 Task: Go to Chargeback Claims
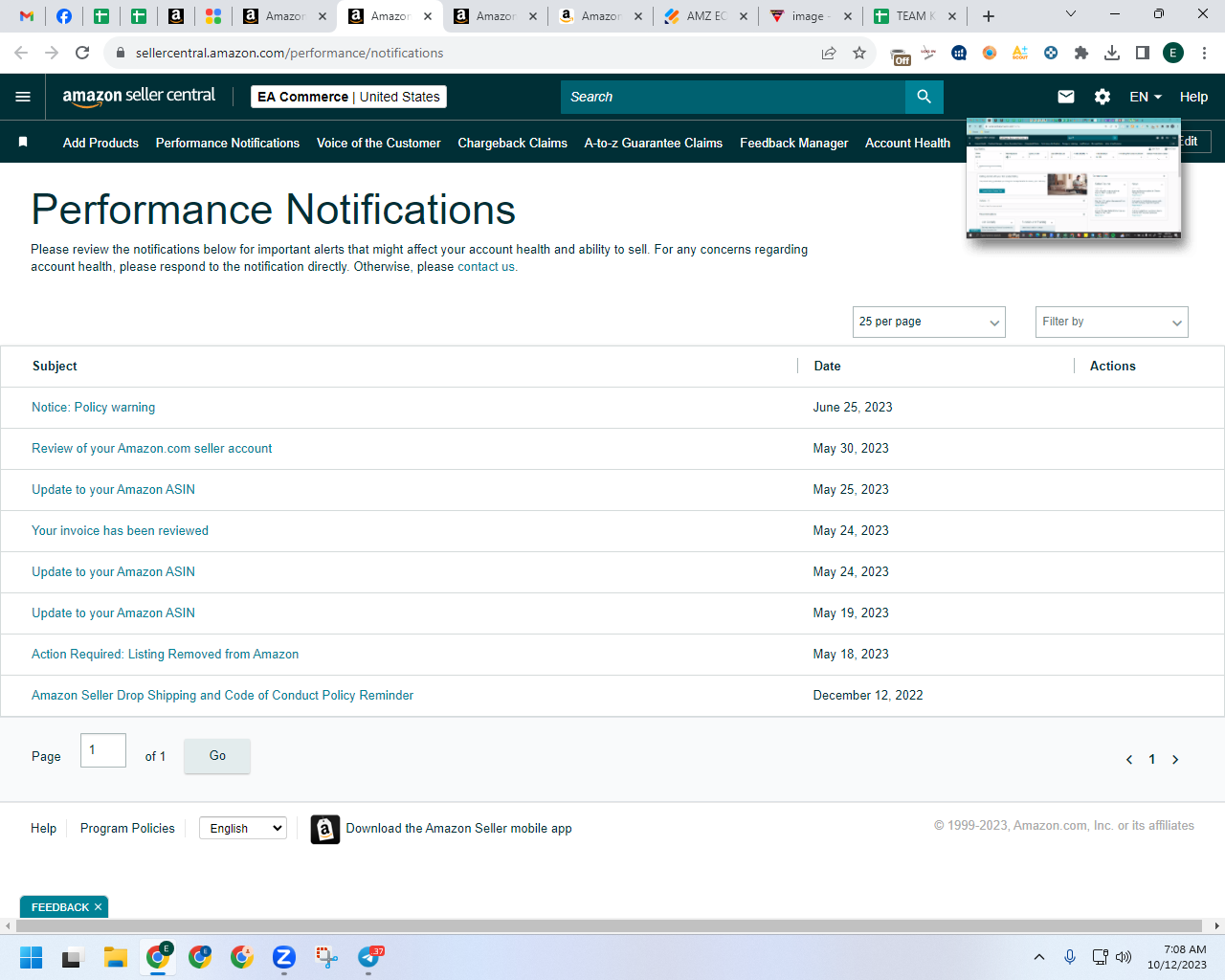513,143
